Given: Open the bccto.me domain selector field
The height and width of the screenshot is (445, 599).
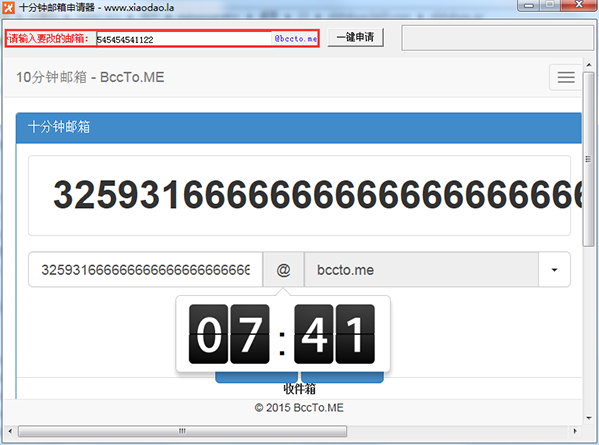Looking at the screenshot, I should coord(421,270).
